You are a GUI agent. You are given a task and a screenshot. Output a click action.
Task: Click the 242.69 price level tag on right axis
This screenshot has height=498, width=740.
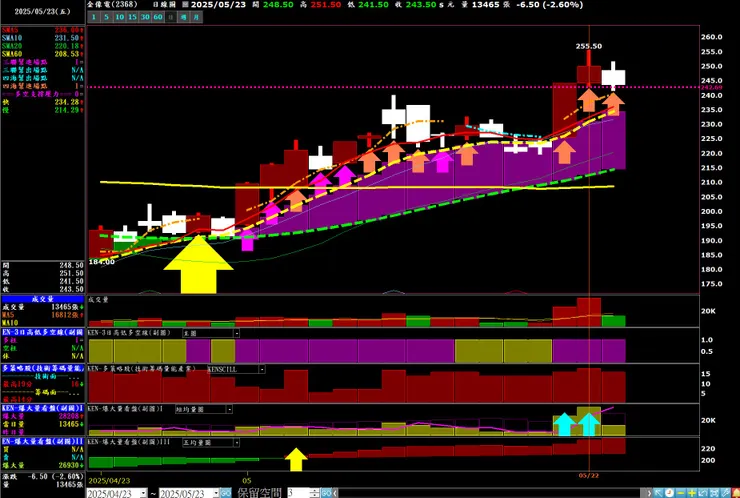tap(711, 87)
